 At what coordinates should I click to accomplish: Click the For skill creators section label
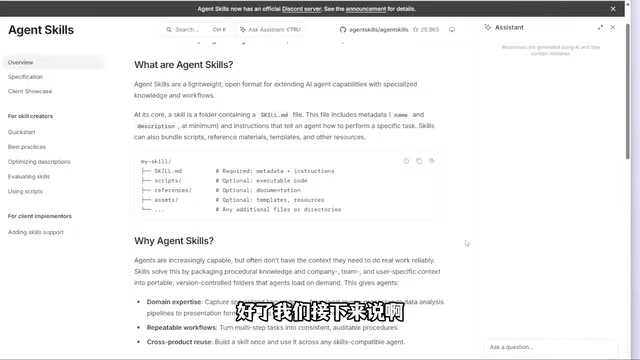[30, 116]
